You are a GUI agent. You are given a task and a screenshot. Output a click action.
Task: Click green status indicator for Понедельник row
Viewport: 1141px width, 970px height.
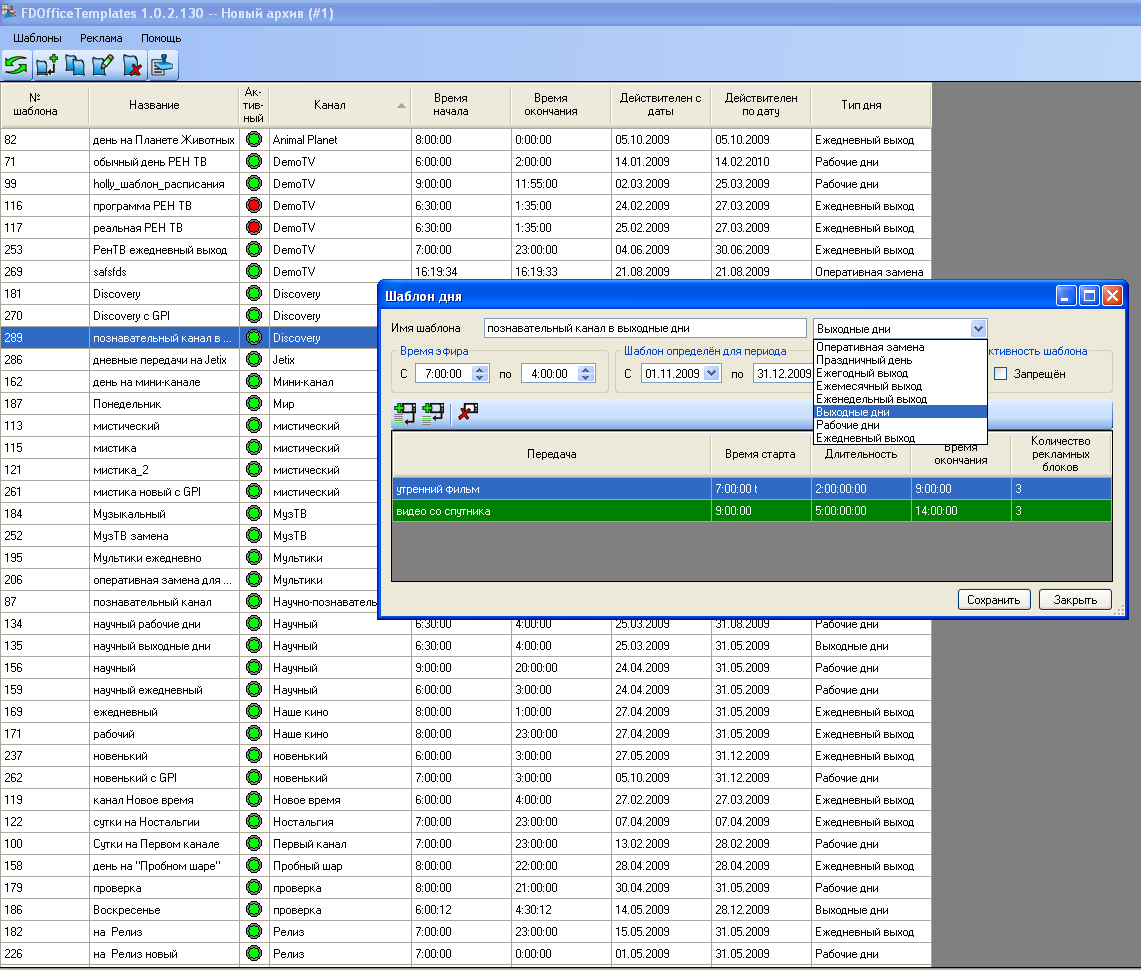254,404
